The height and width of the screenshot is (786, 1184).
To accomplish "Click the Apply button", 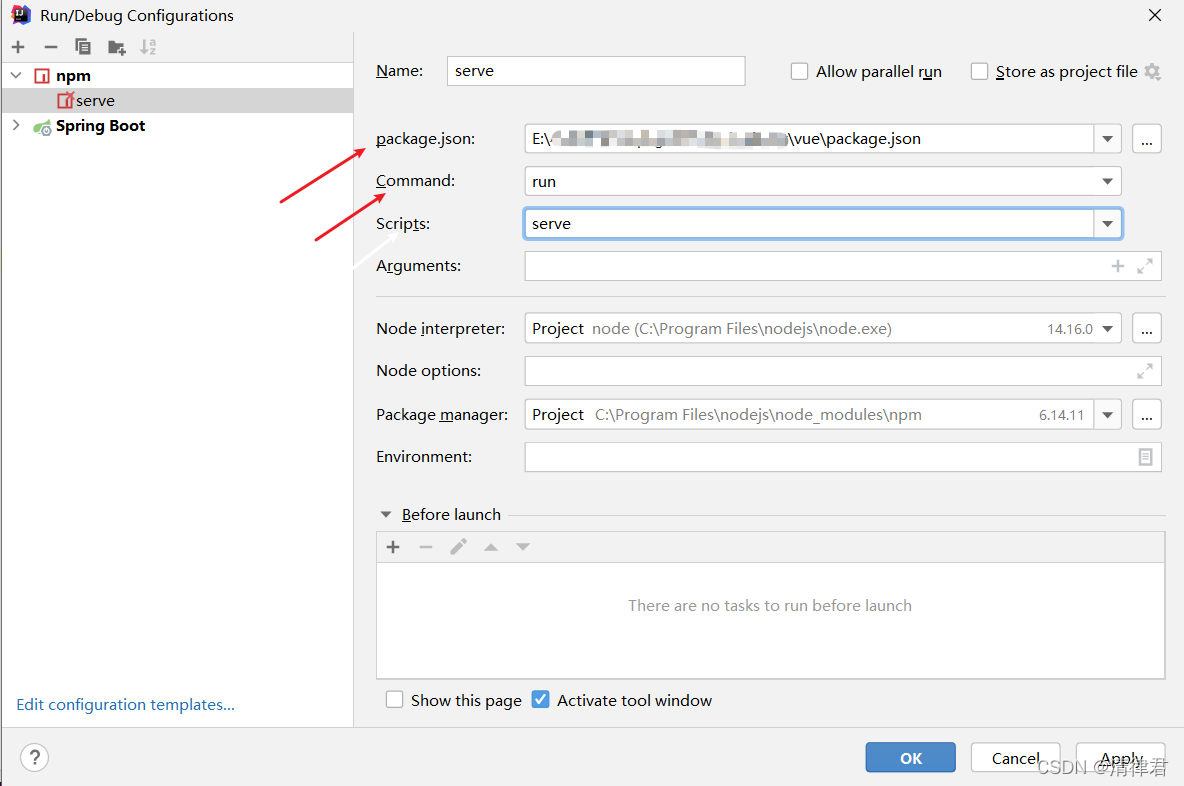I will point(1121,757).
